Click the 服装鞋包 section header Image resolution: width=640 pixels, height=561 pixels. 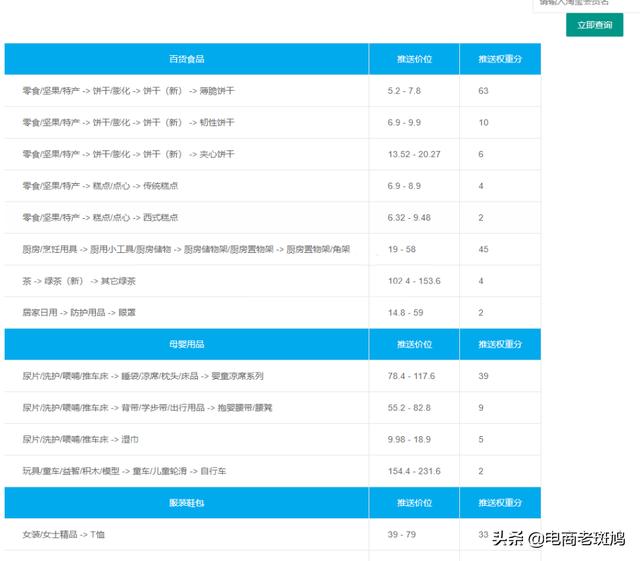[187, 503]
